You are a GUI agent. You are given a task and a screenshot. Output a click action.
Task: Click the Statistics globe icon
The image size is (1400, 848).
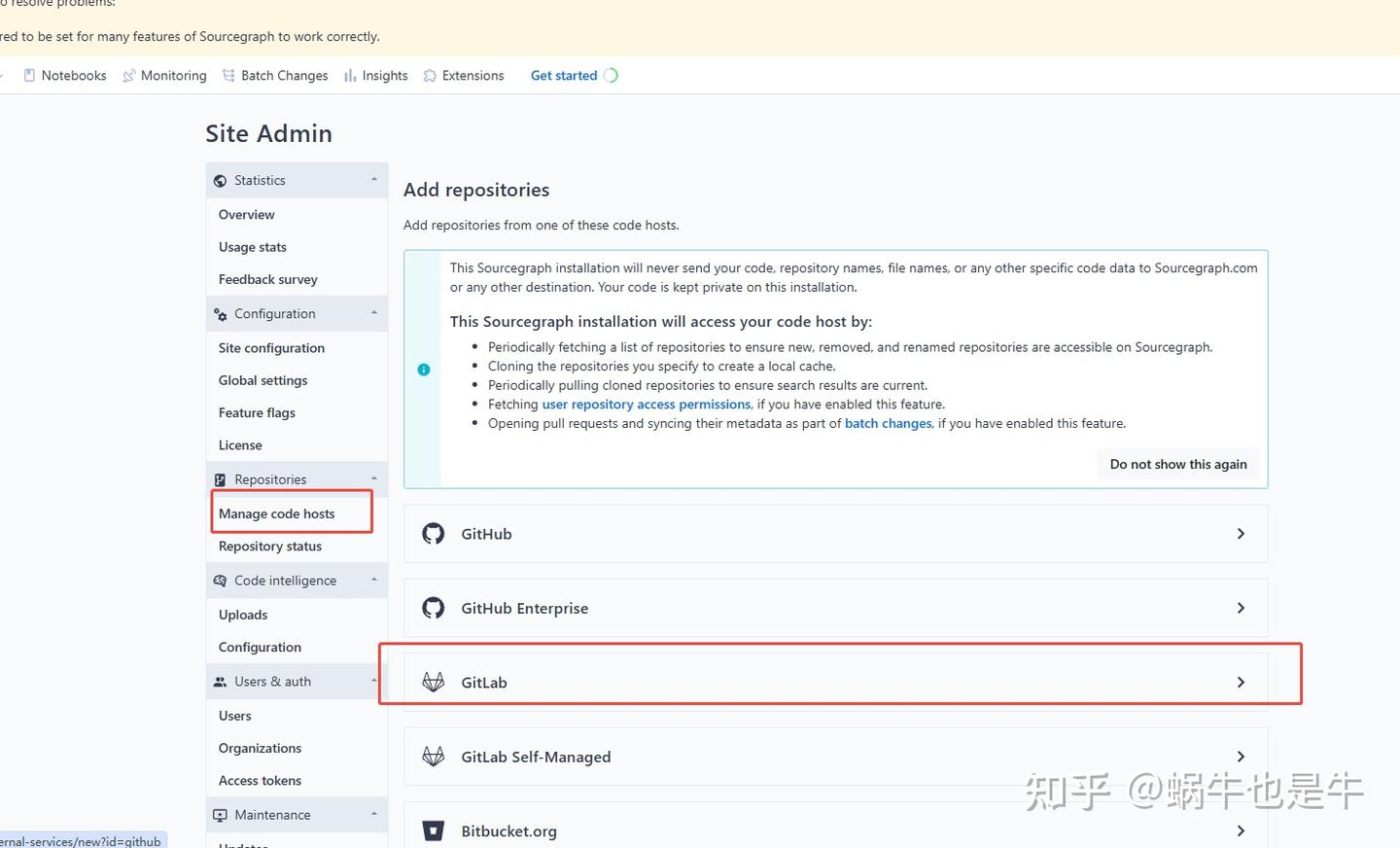coord(221,181)
